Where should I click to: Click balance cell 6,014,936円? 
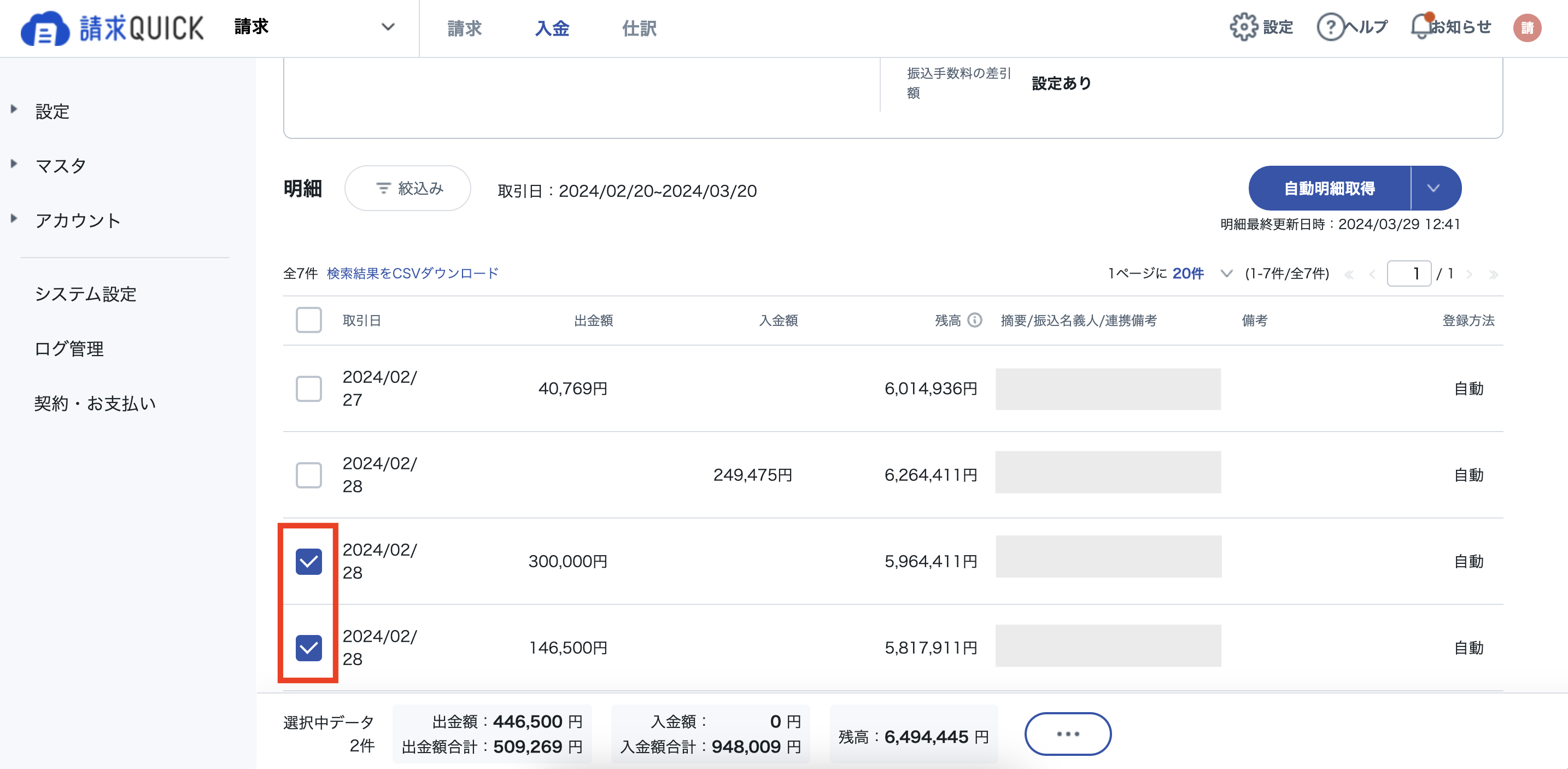pos(931,388)
